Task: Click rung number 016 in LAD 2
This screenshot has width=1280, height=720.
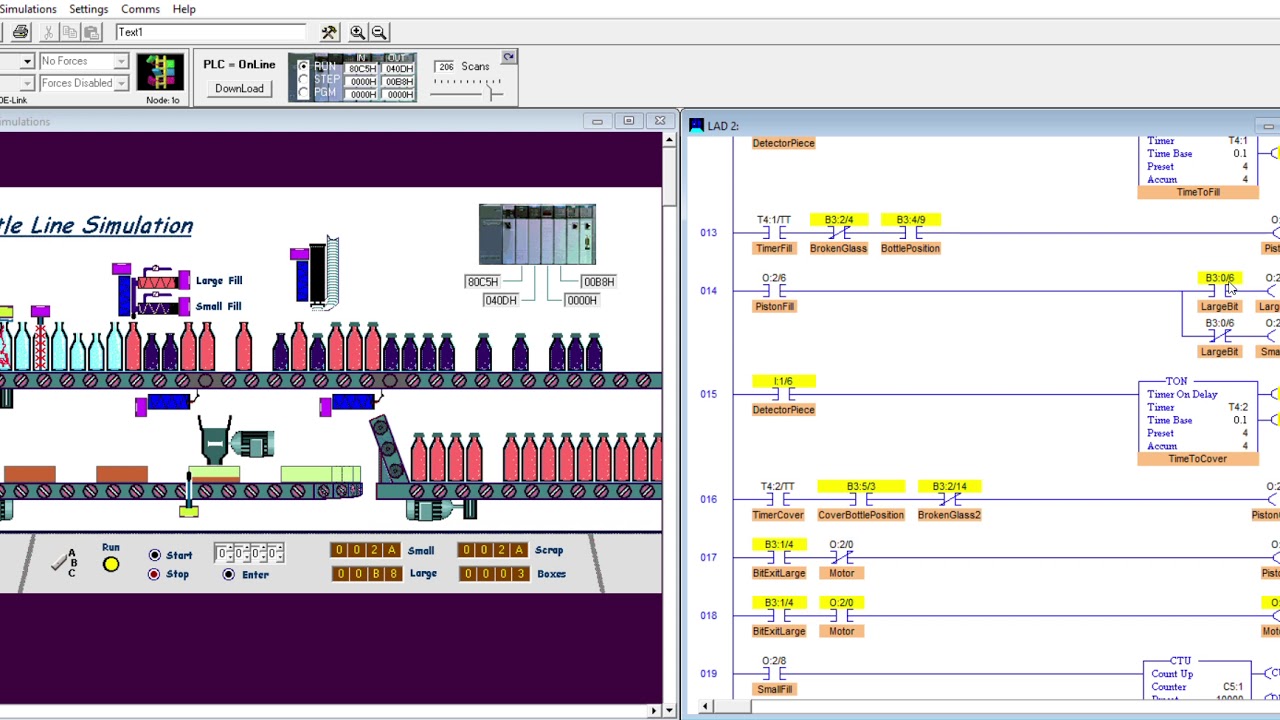Action: point(708,499)
